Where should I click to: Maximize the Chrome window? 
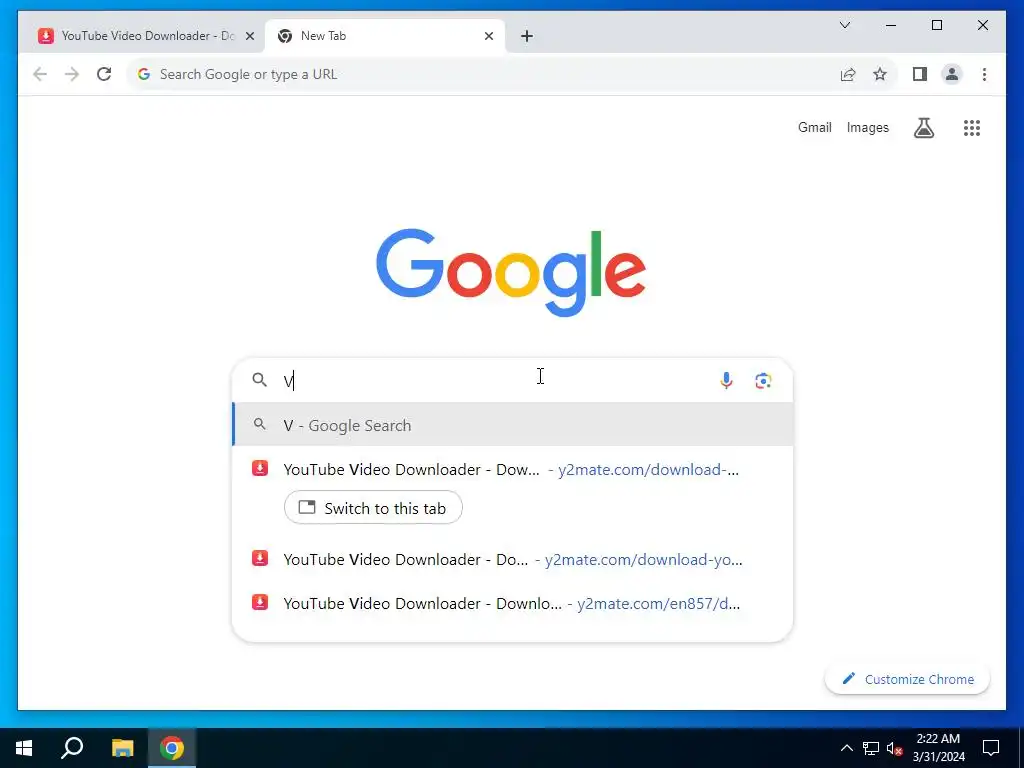point(936,25)
